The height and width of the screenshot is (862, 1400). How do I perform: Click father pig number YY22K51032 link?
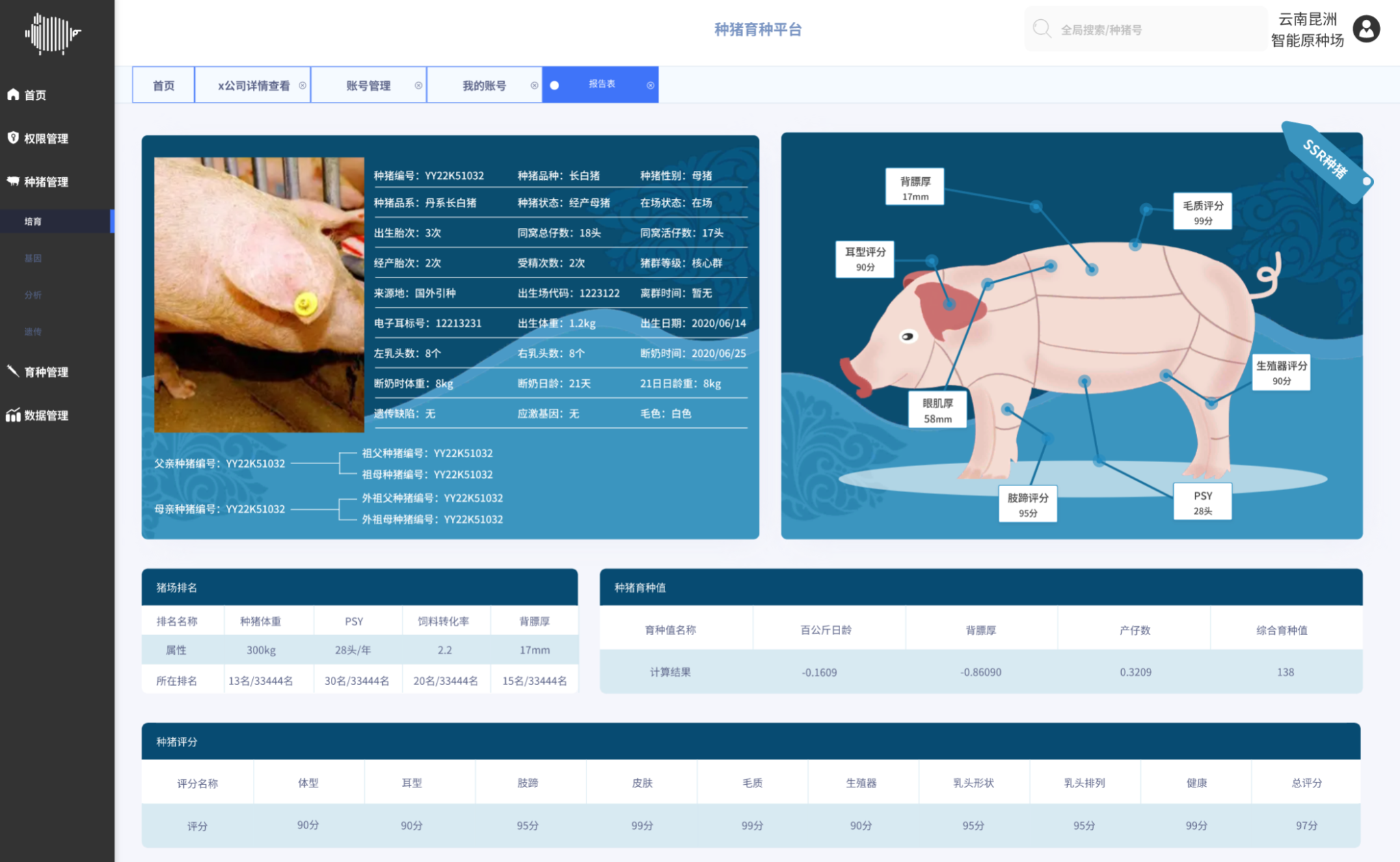[255, 463]
